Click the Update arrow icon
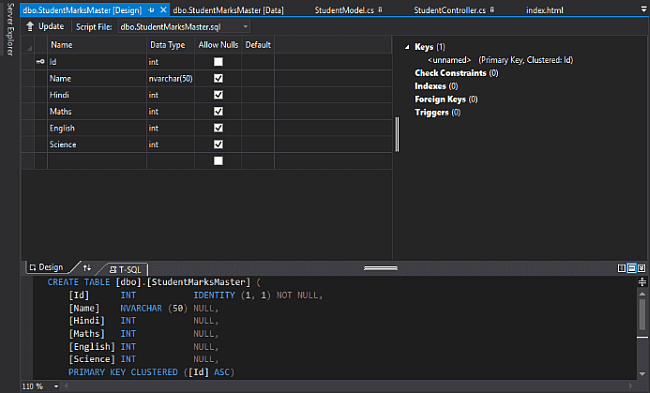Image resolution: width=650 pixels, height=393 pixels. point(30,27)
